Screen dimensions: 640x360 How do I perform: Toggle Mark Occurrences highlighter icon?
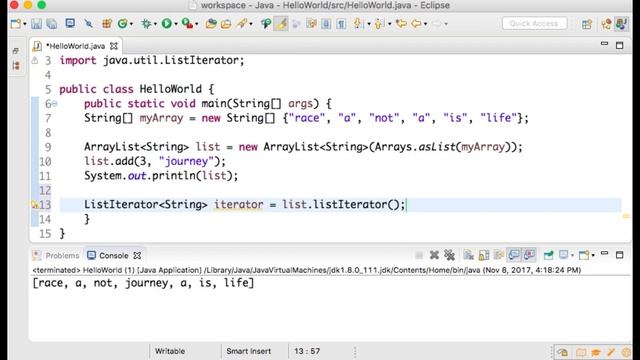point(281,24)
